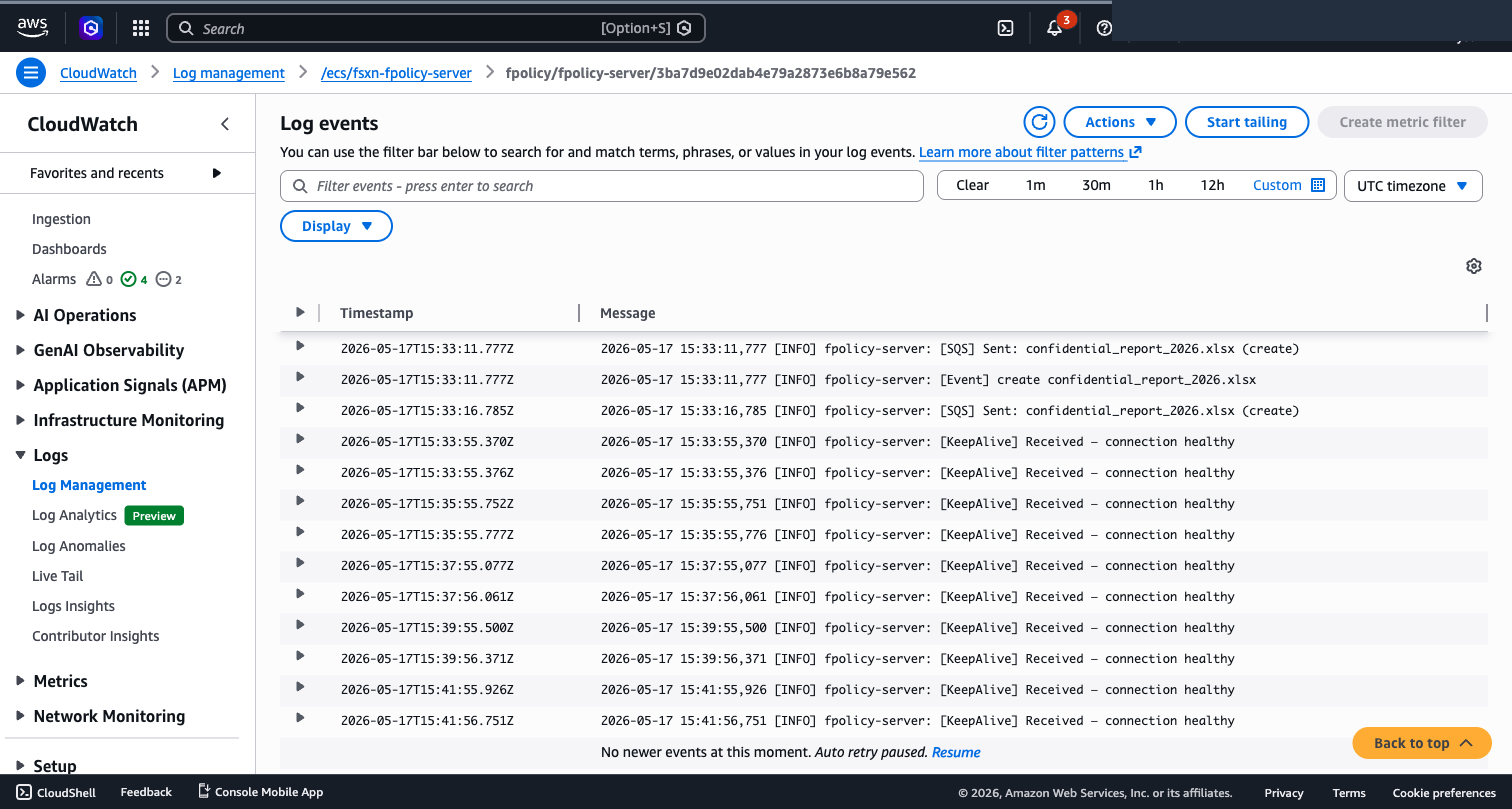Expand the Network Monitoring section
This screenshot has width=1512, height=809.
pyautogui.click(x=22, y=716)
